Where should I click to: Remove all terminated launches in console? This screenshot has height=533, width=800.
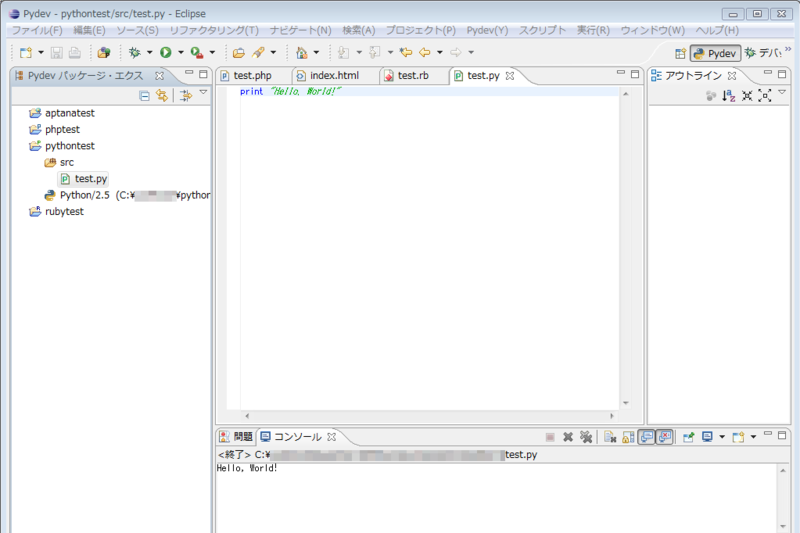click(x=586, y=437)
